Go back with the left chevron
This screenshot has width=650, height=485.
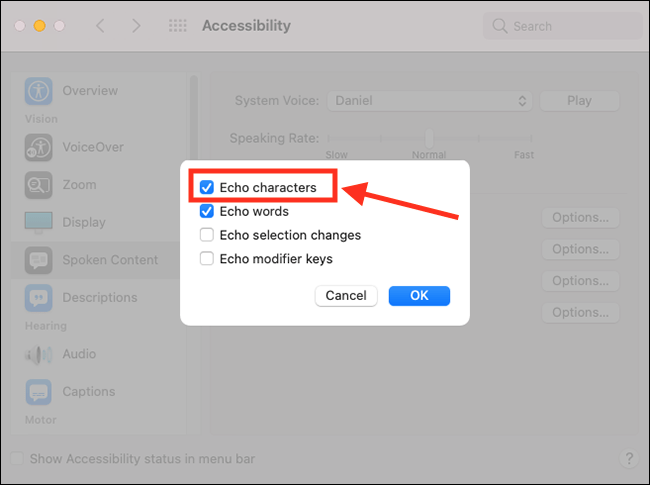[x=100, y=26]
